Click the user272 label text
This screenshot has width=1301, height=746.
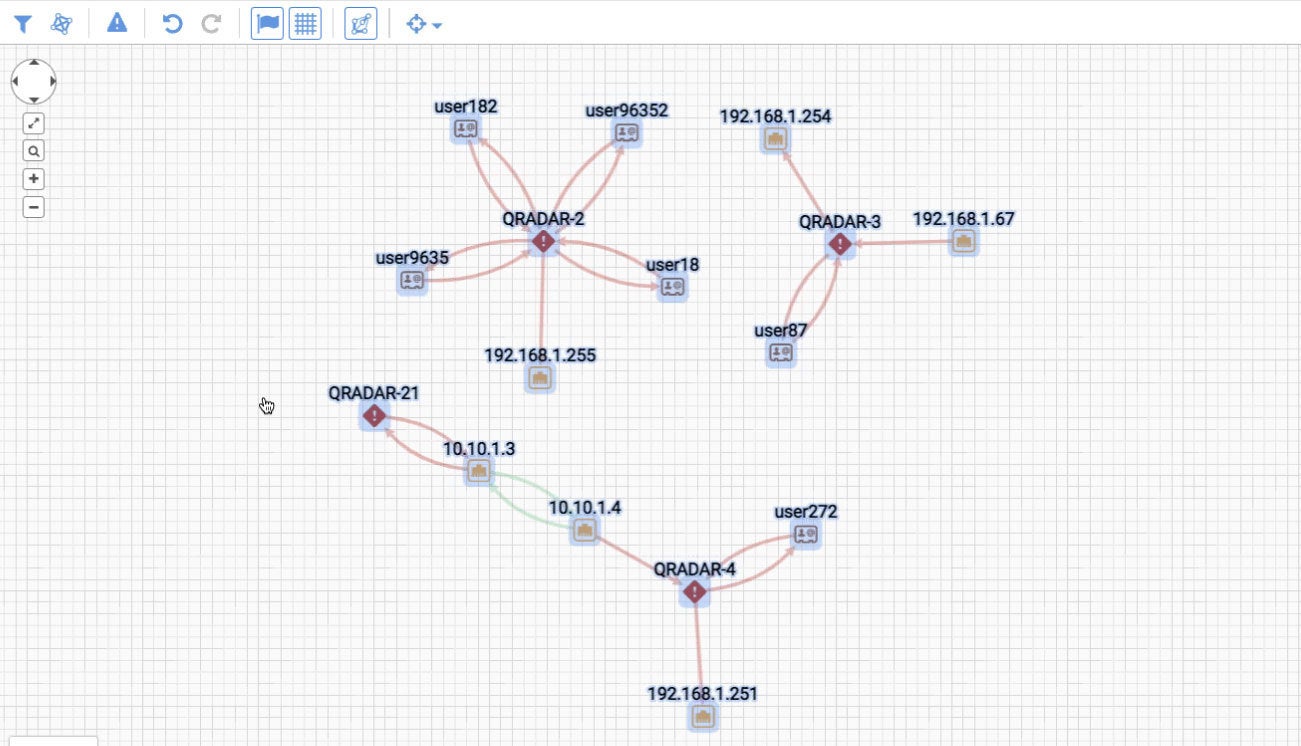pyautogui.click(x=806, y=512)
